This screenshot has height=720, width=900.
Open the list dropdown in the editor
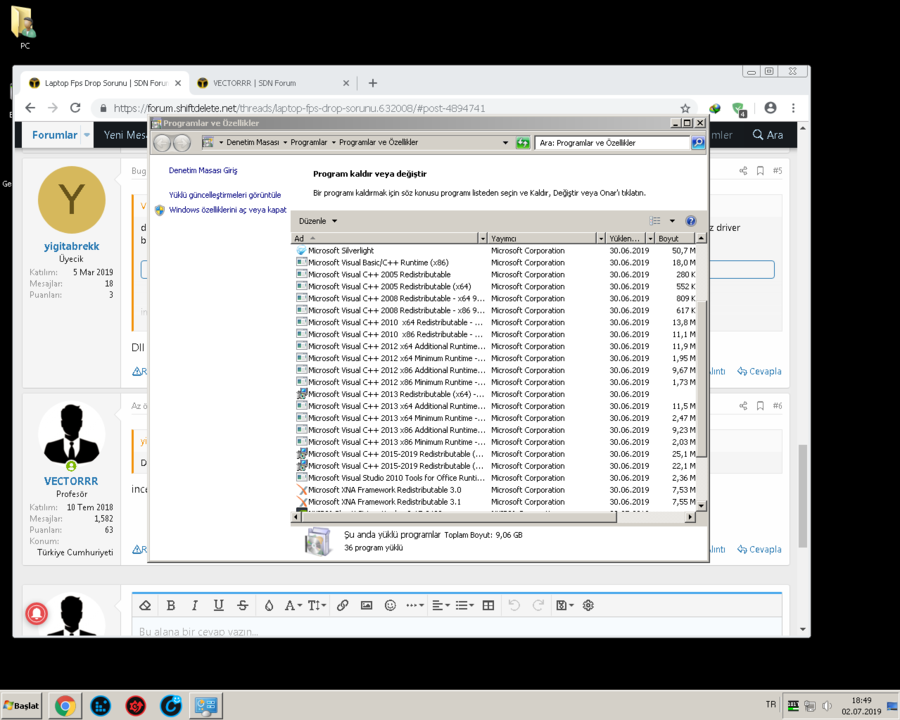click(x=464, y=605)
